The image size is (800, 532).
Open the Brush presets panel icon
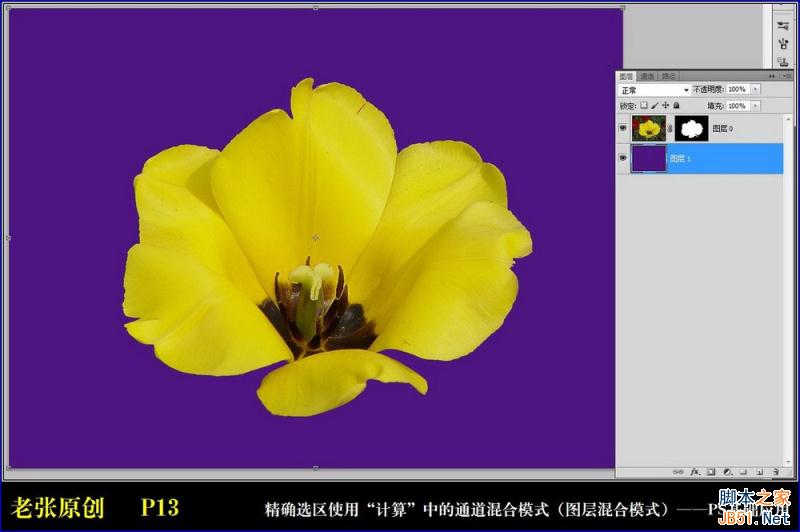tap(783, 25)
